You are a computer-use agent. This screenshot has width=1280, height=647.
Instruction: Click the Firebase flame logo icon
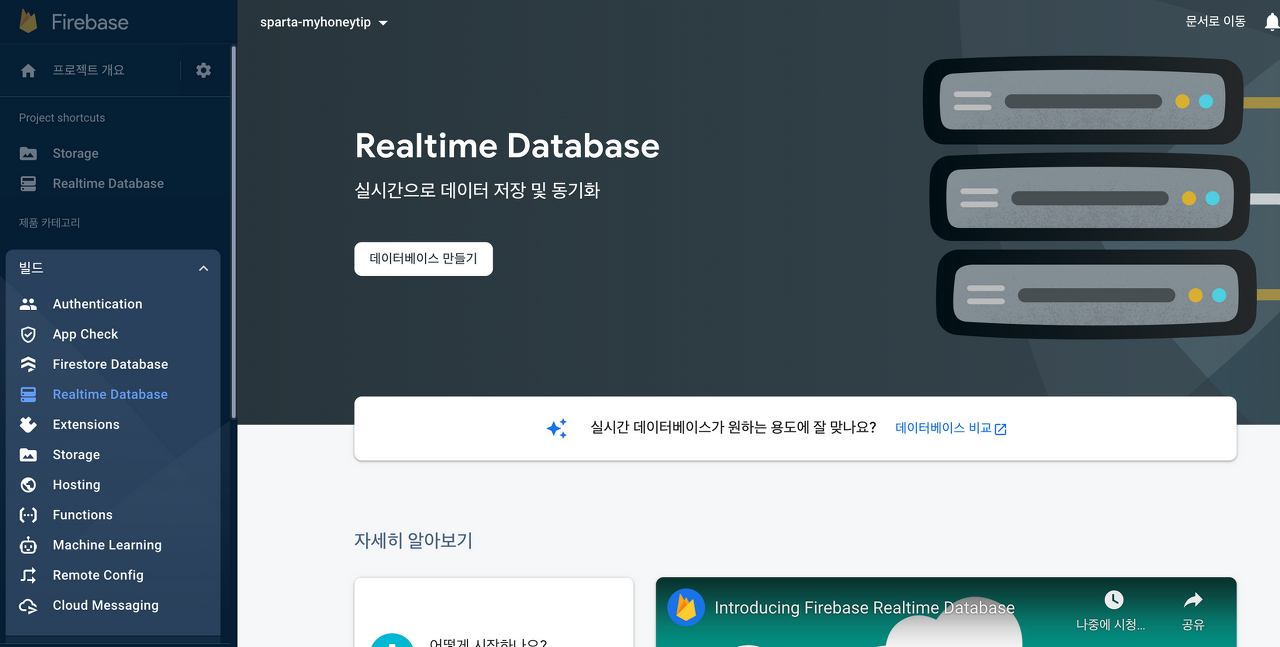pos(28,21)
